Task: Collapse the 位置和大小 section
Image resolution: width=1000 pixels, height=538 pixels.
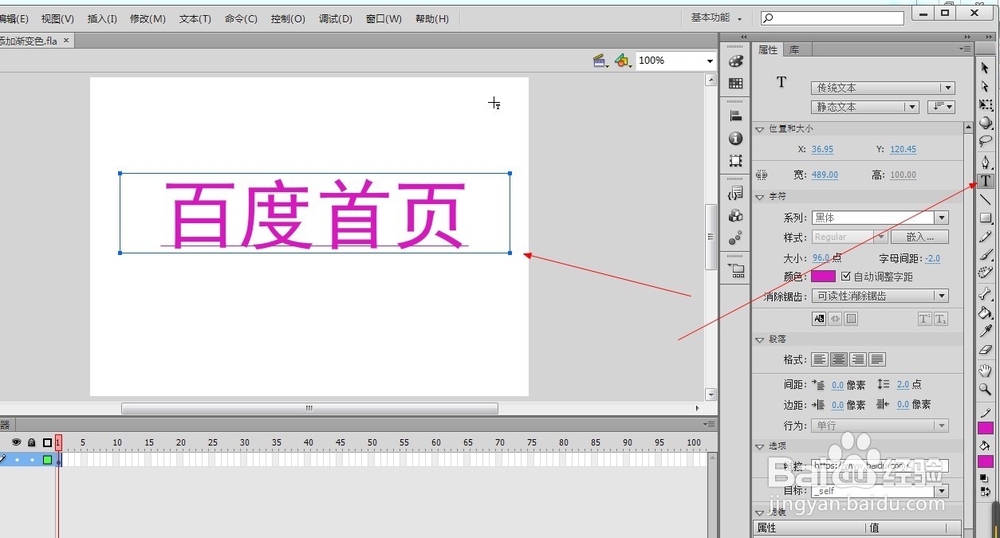Action: 760,129
